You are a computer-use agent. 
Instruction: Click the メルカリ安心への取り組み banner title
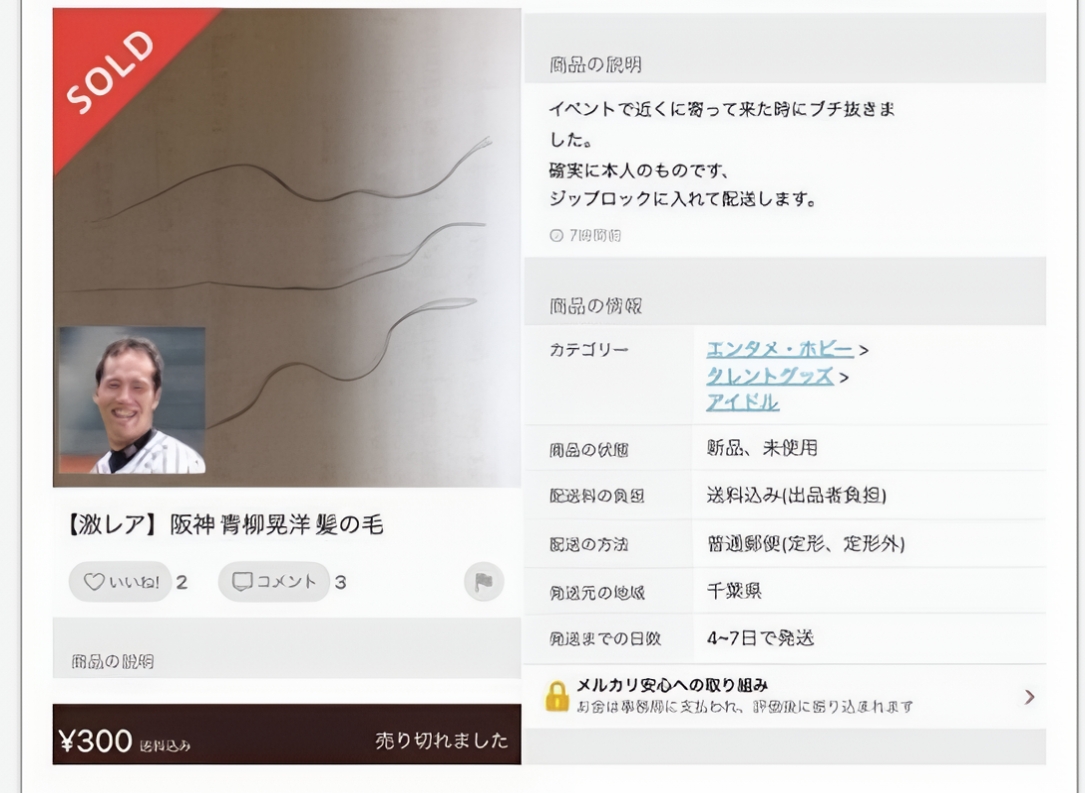click(672, 685)
